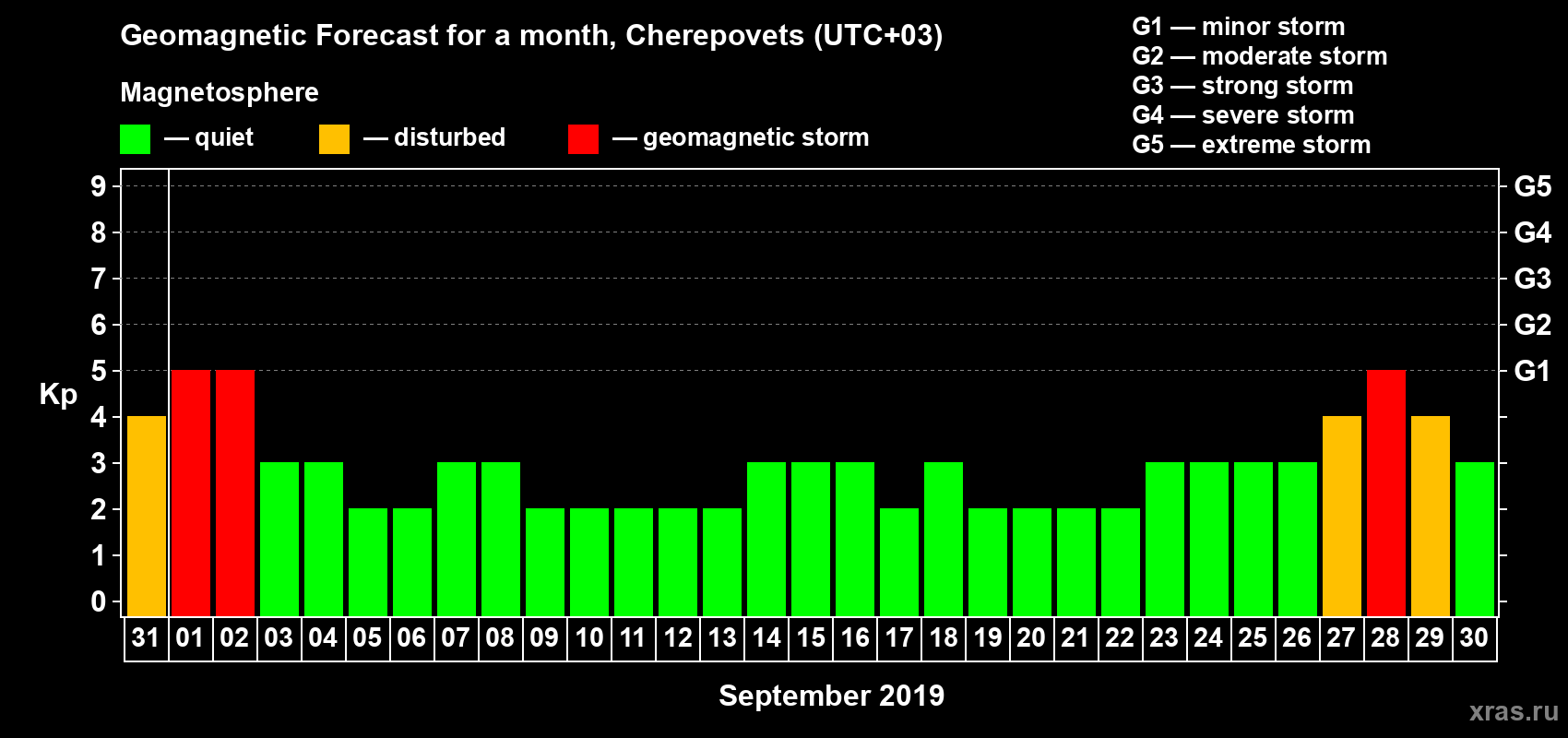
Task: Select the red bar for September 01
Action: coord(191,493)
